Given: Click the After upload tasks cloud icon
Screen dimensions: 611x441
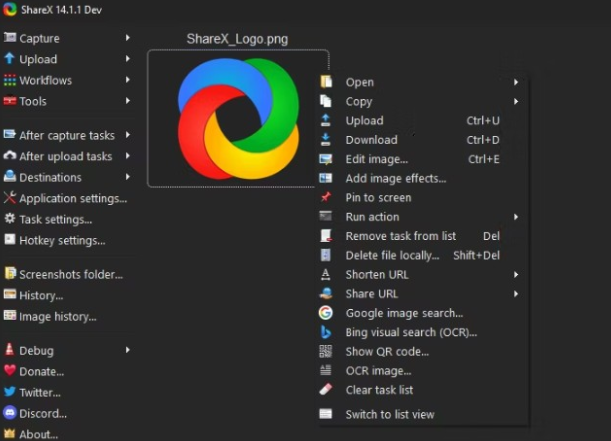Looking at the screenshot, I should (10, 156).
